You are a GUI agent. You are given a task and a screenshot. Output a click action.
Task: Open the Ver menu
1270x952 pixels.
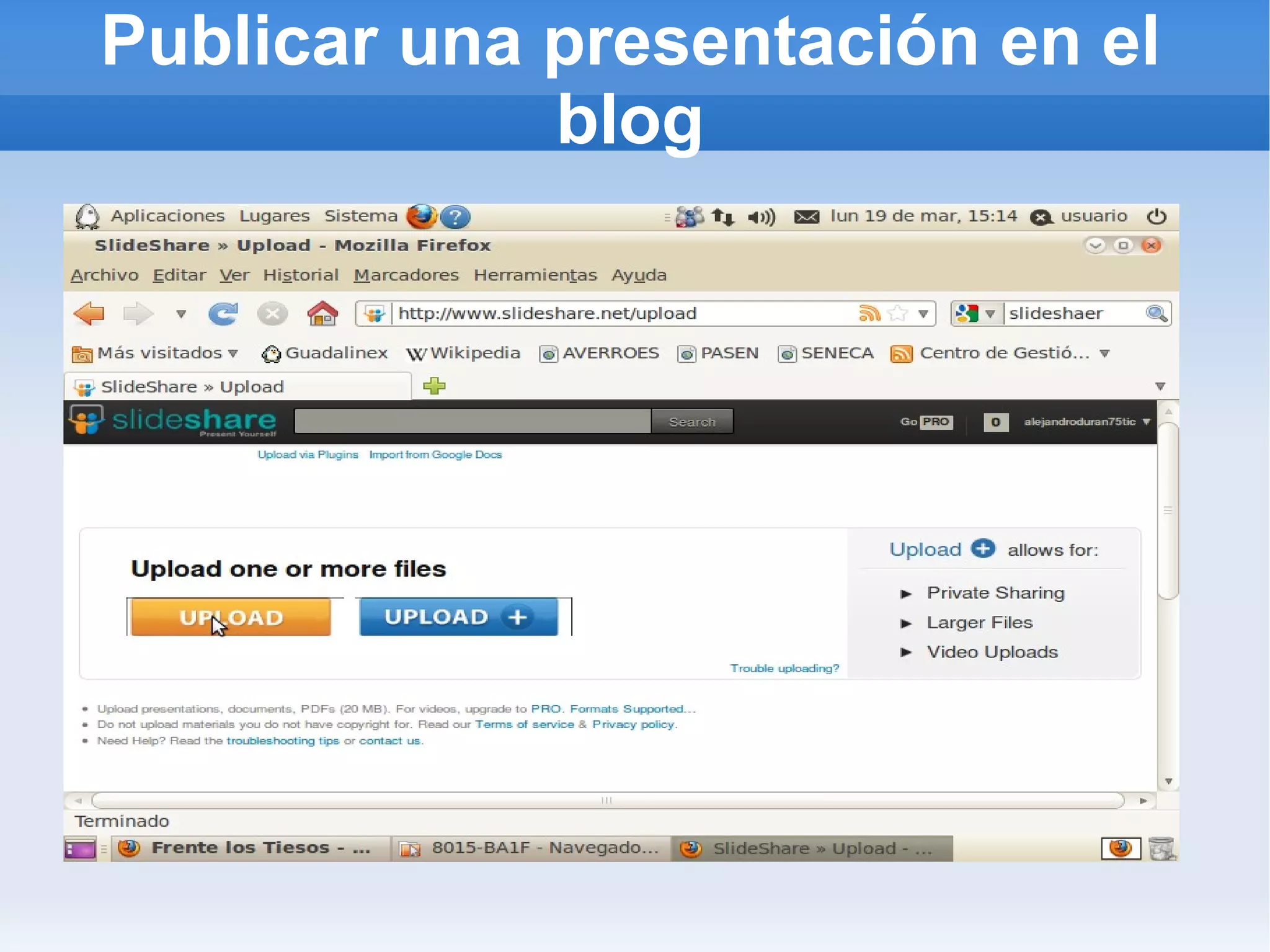[x=234, y=275]
